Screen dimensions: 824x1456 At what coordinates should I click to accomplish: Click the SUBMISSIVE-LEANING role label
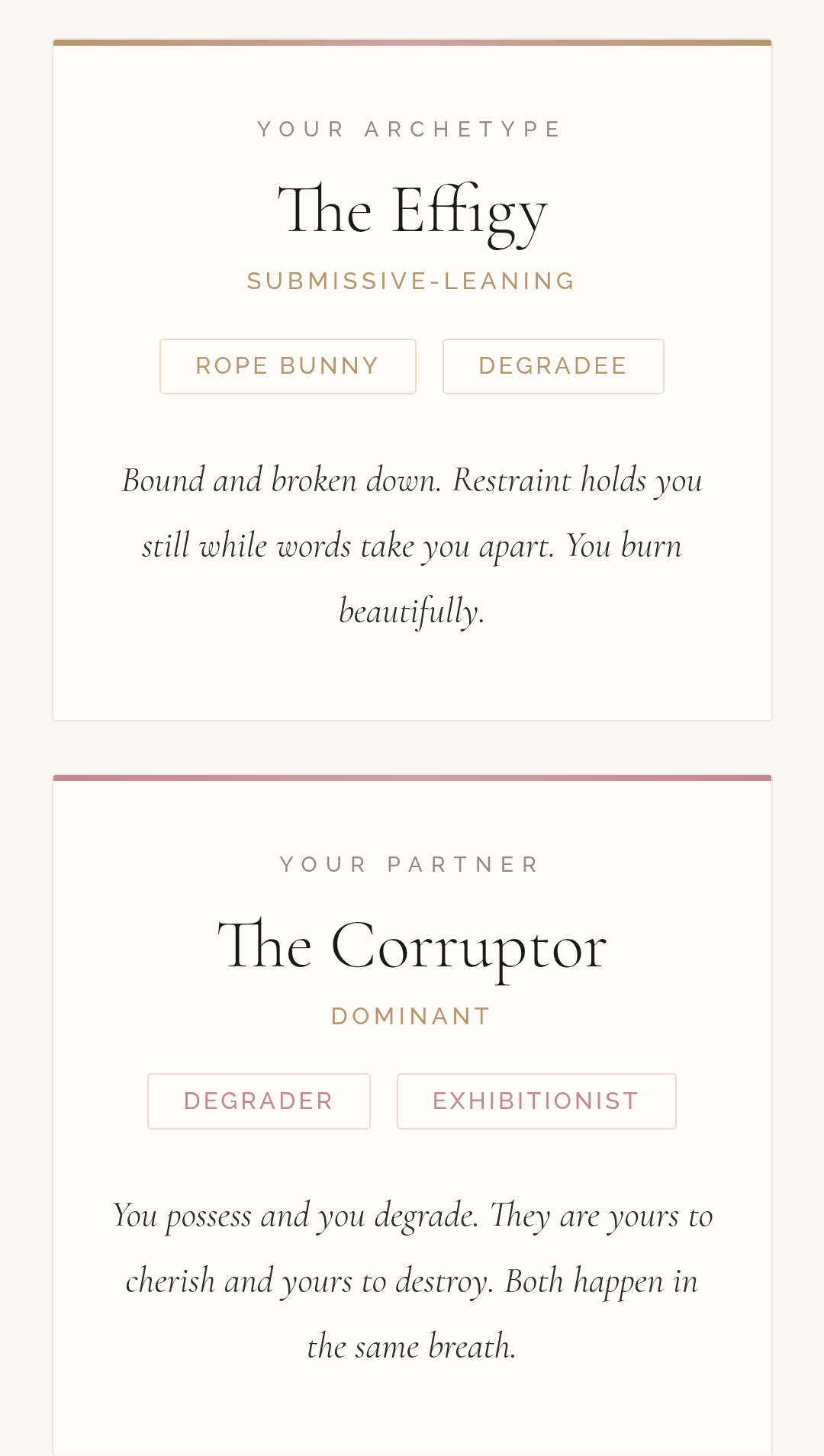(x=412, y=281)
